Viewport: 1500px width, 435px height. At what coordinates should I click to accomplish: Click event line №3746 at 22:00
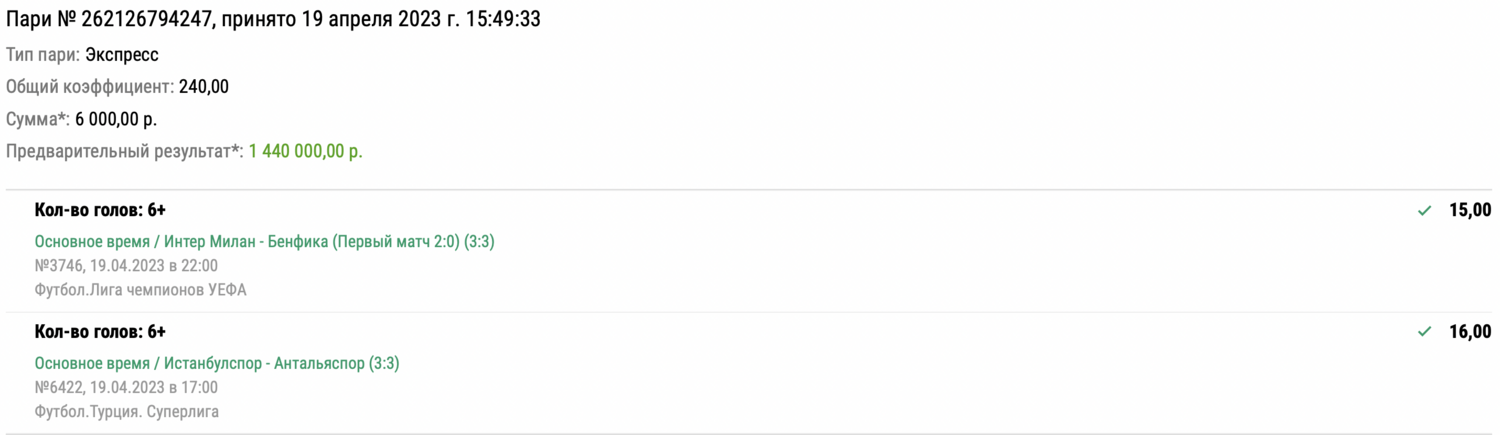click(x=126, y=266)
